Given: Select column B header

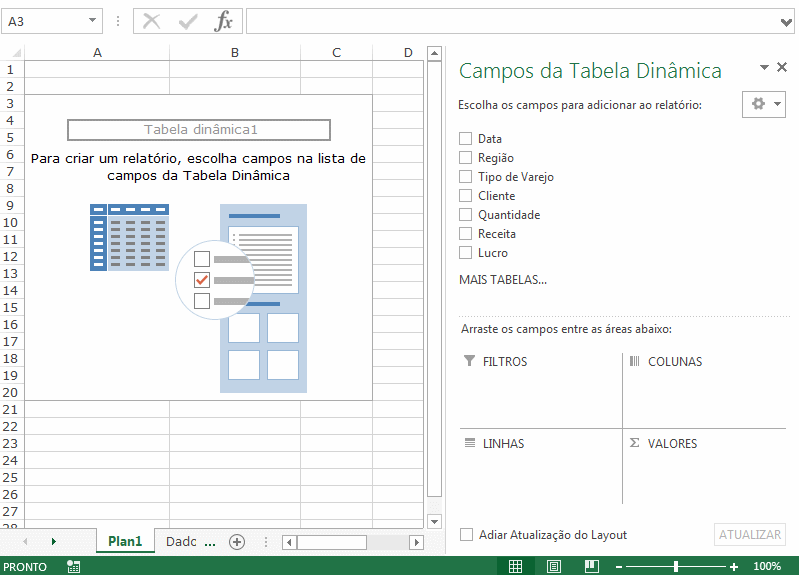Looking at the screenshot, I should tap(235, 53).
